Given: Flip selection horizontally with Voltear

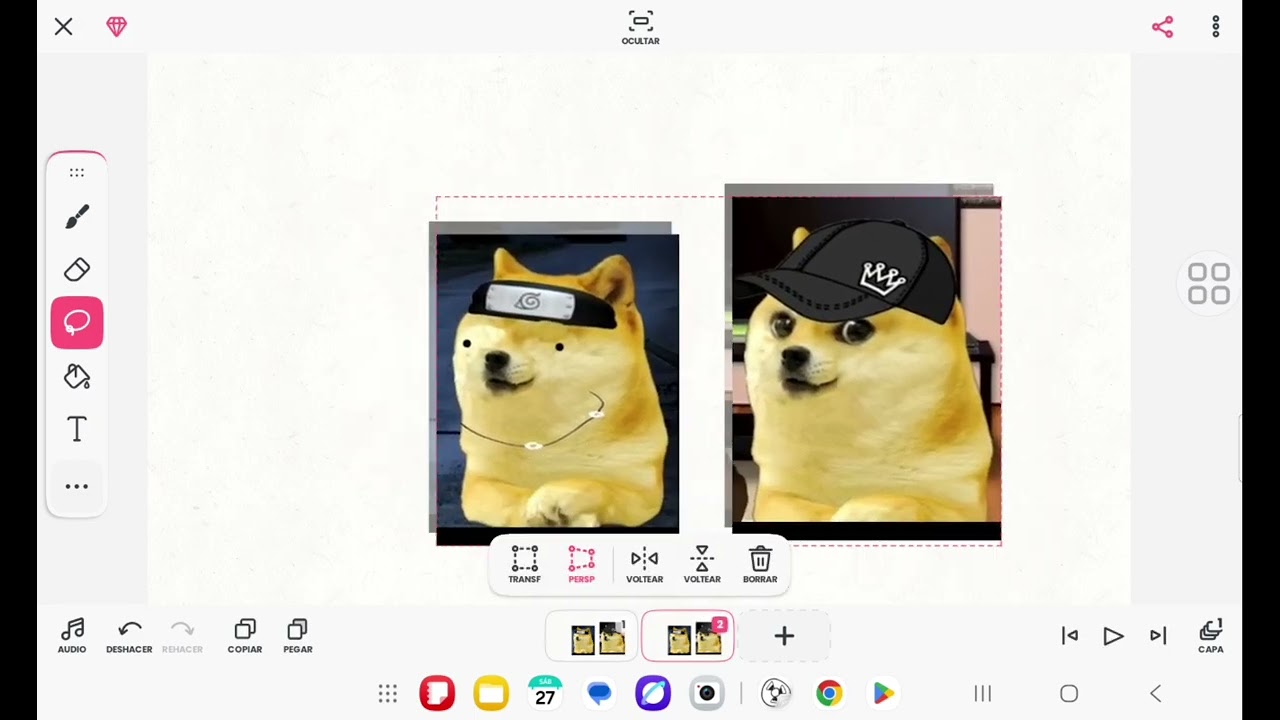Looking at the screenshot, I should click(644, 565).
